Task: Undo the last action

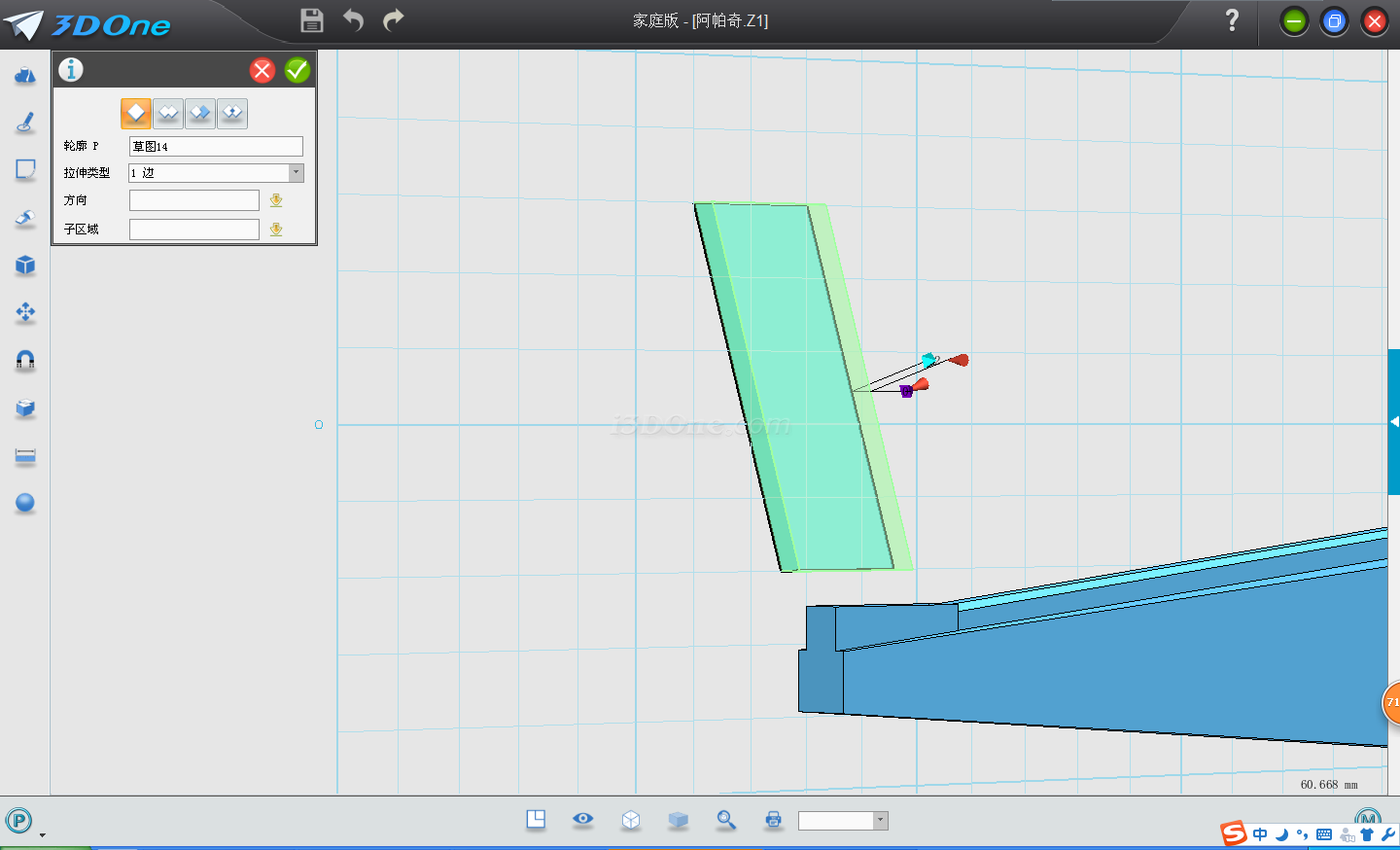Action: pos(353,20)
